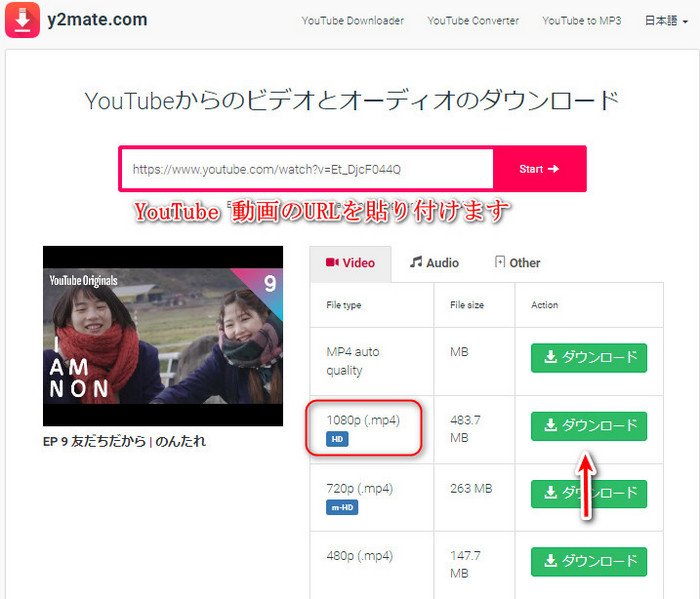Select the video thumbnail I AM NON
The width and height of the screenshot is (700, 599).
coord(163,336)
